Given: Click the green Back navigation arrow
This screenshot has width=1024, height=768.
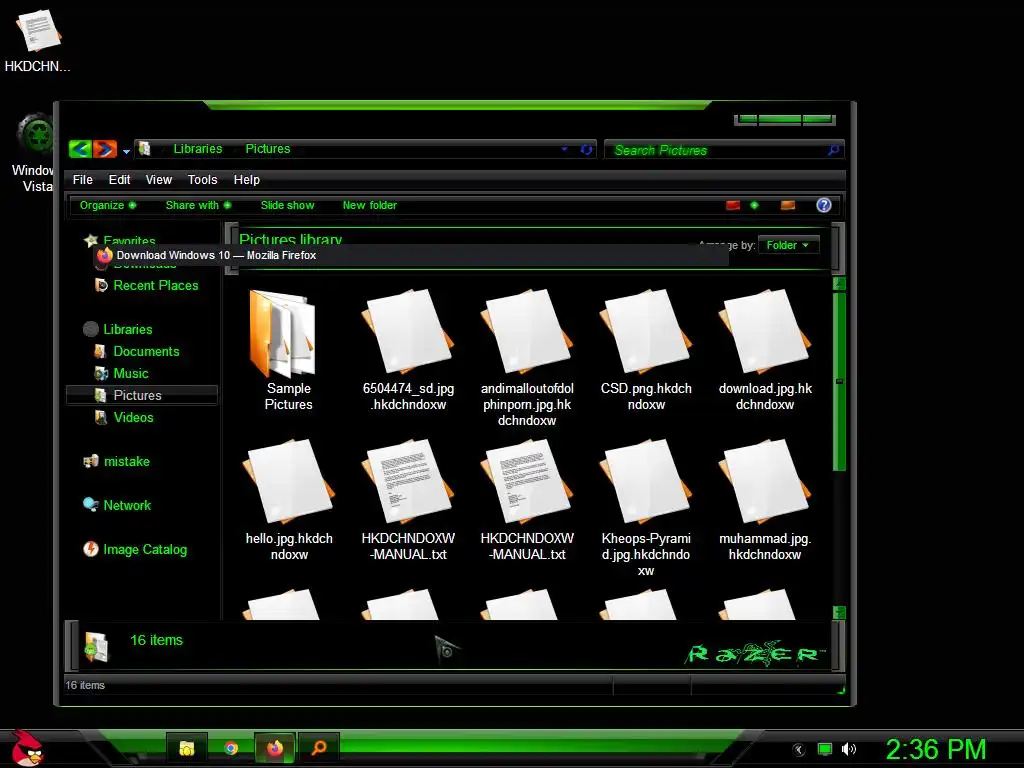Looking at the screenshot, I should pyautogui.click(x=80, y=150).
